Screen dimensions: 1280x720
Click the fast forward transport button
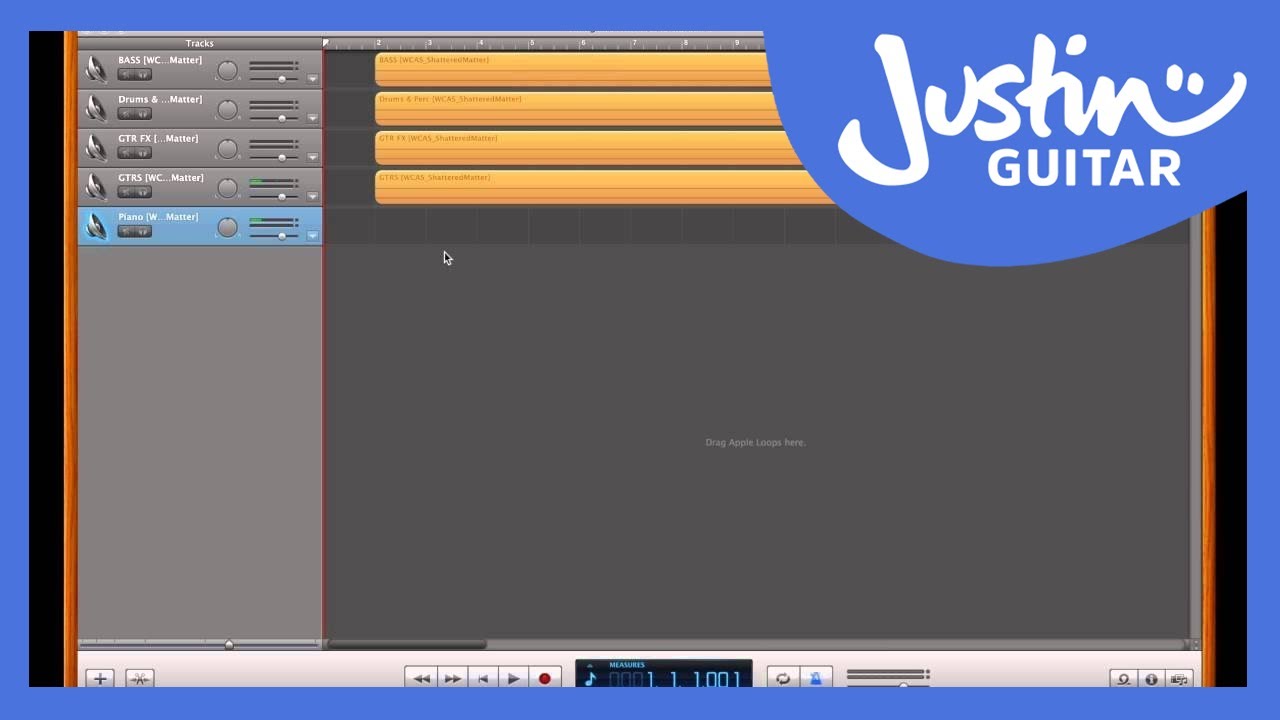pos(452,678)
